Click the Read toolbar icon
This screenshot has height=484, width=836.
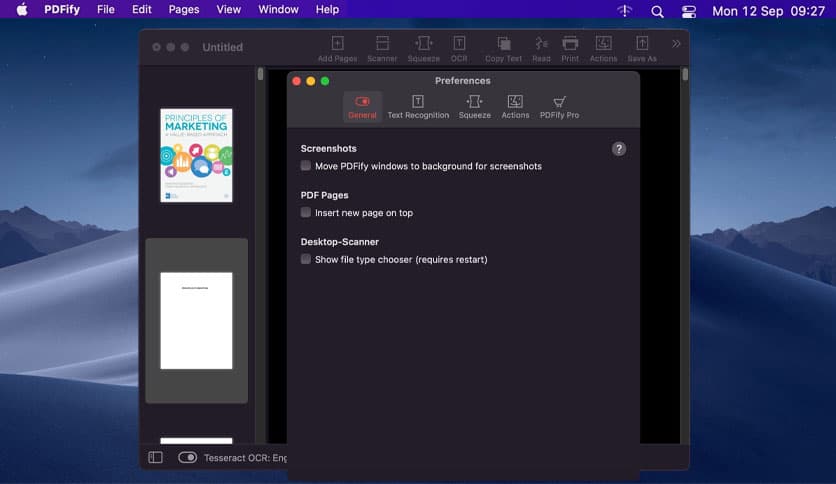[x=541, y=49]
